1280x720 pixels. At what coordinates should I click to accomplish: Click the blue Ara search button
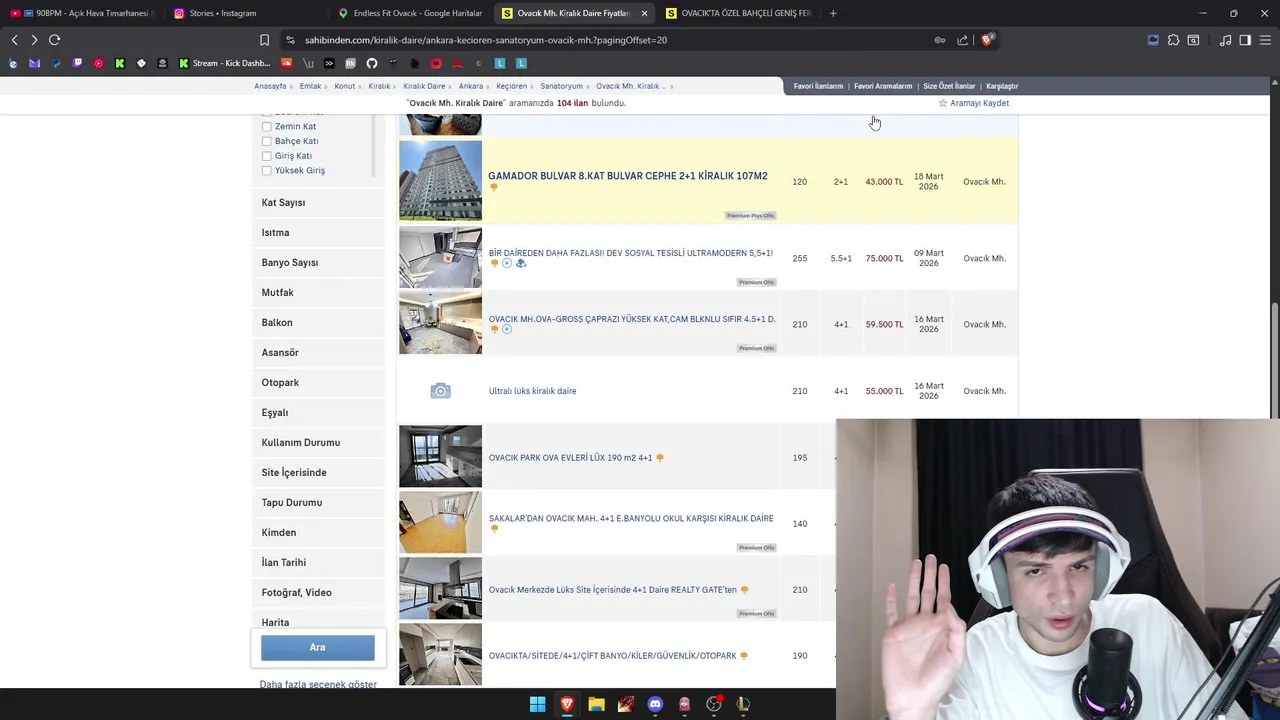(318, 647)
